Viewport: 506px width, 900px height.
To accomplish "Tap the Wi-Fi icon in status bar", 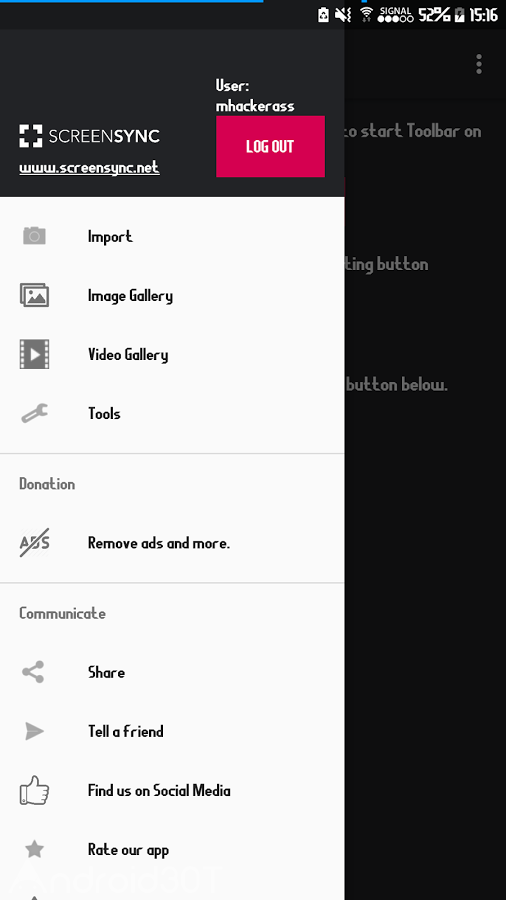I will pyautogui.click(x=367, y=14).
